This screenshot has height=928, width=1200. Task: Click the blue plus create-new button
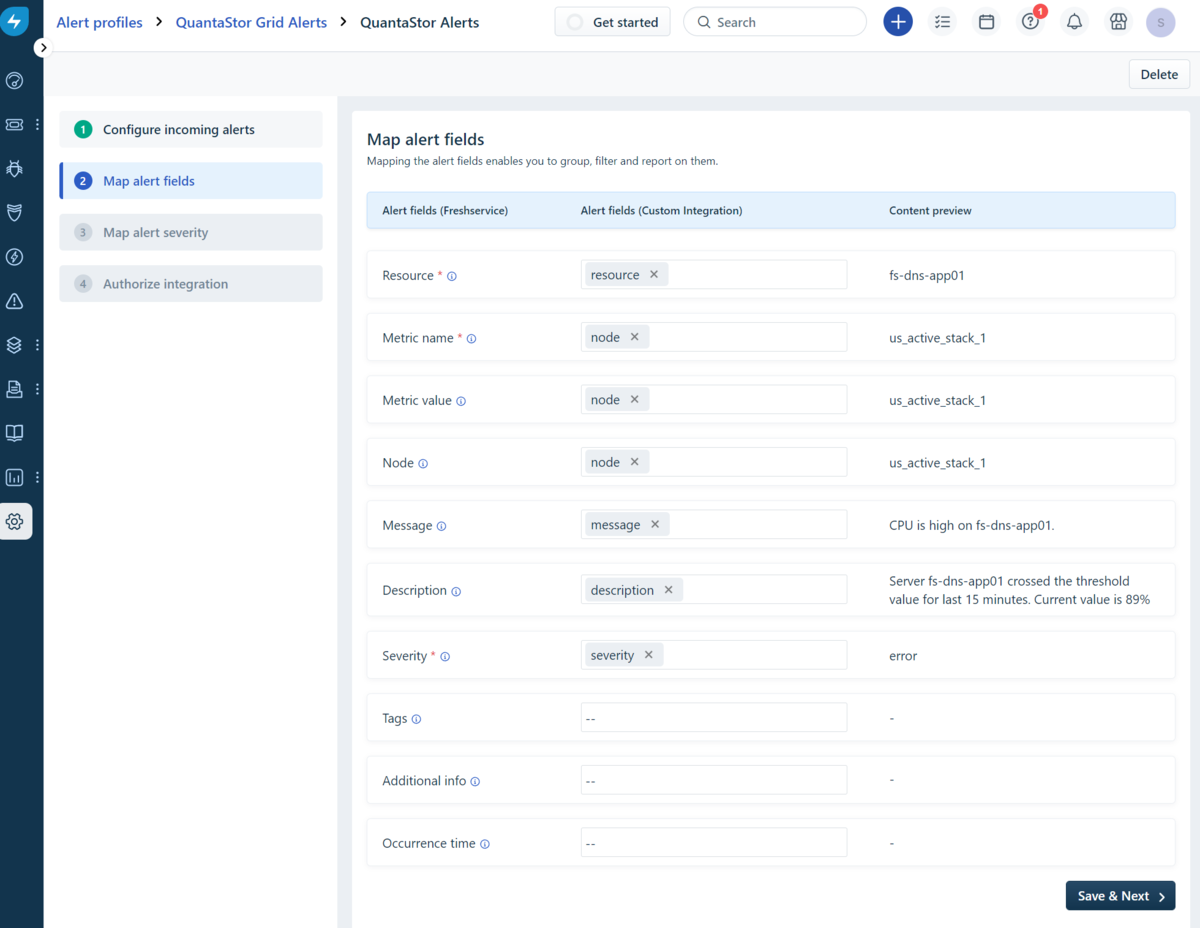(x=898, y=22)
